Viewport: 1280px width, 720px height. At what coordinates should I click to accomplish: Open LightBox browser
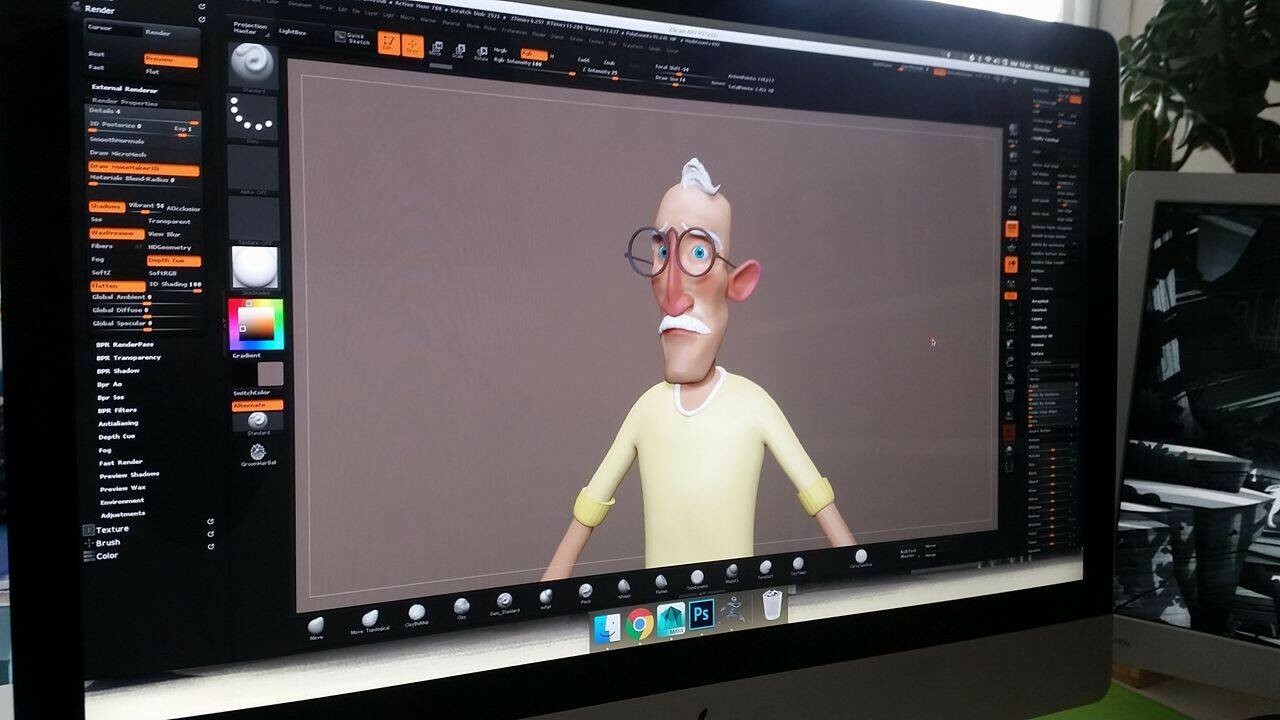(293, 31)
